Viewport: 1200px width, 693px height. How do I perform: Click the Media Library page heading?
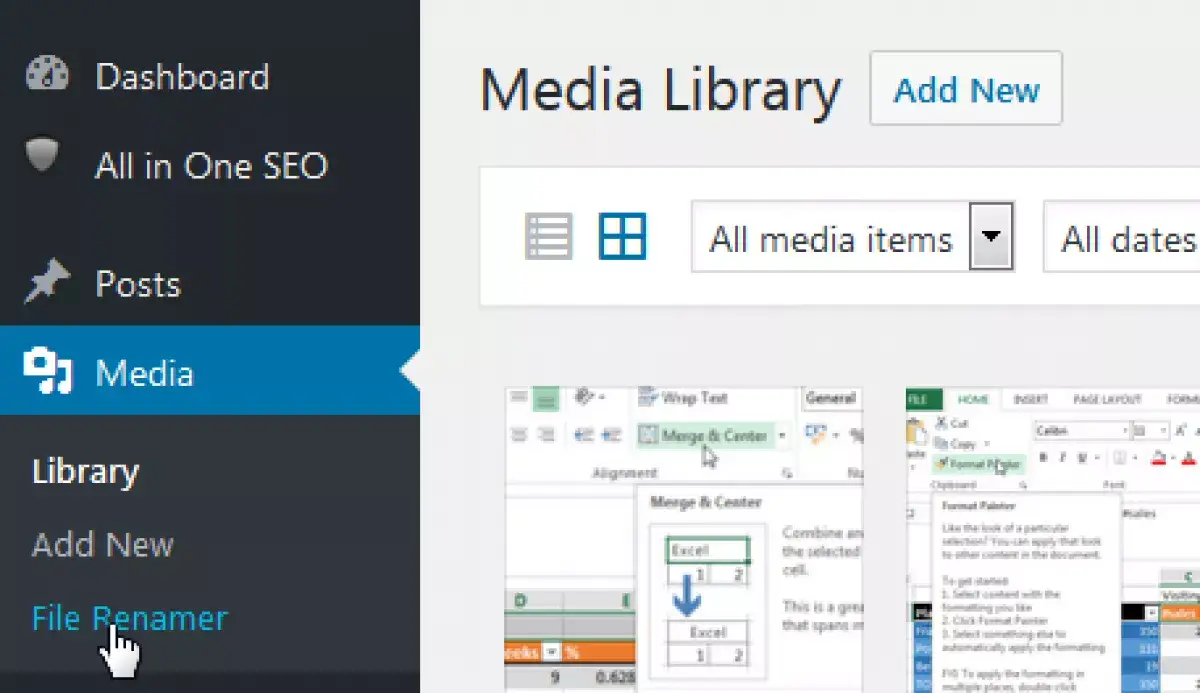[x=660, y=90]
